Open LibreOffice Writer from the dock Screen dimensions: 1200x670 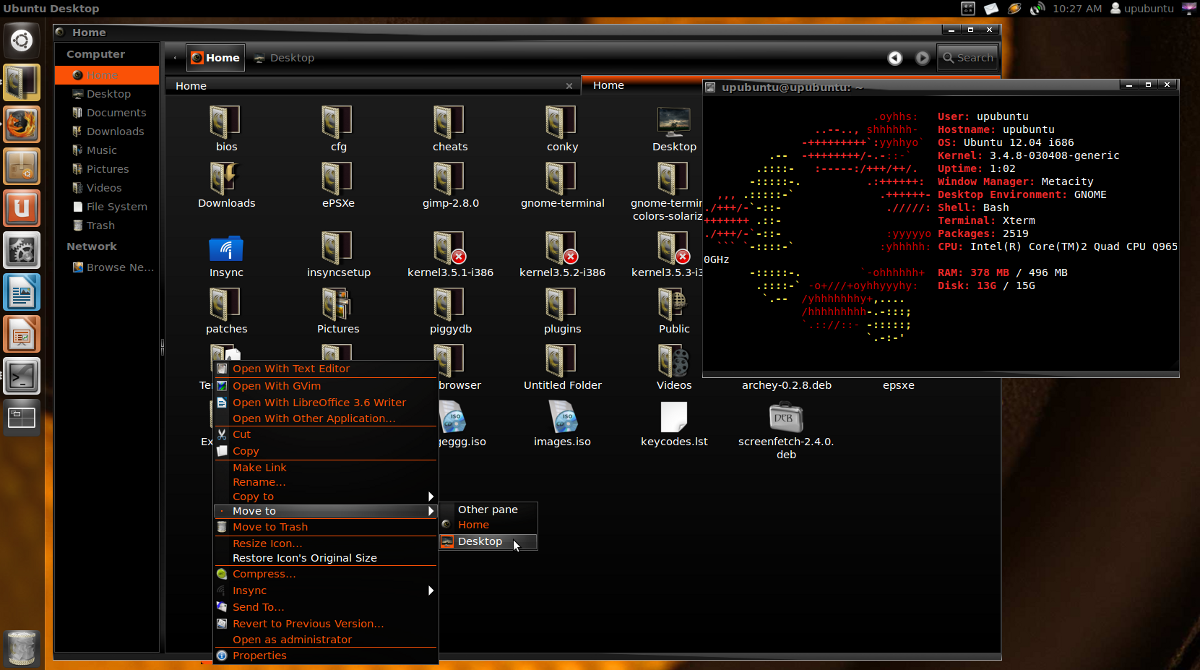22,292
